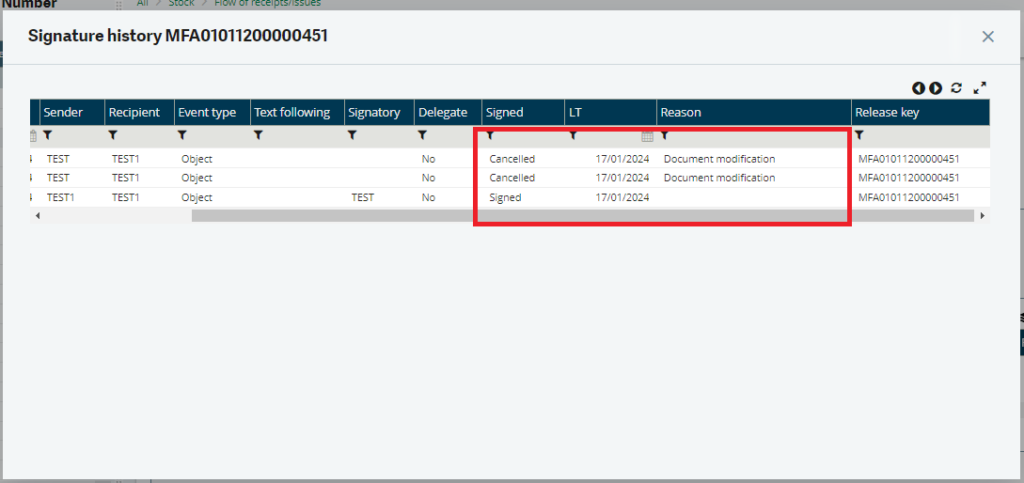This screenshot has height=483, width=1024.
Task: Click the LT column header
Action: pos(576,113)
